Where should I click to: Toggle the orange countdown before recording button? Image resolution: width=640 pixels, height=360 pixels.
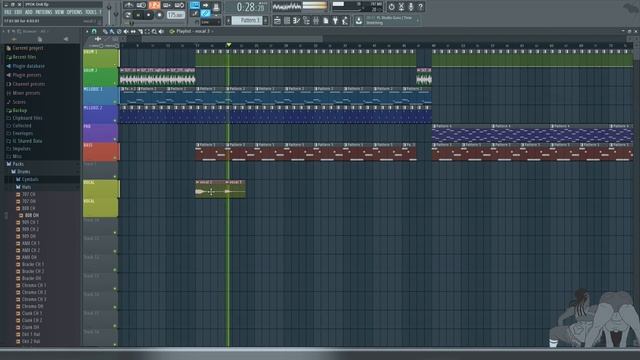click(154, 5)
